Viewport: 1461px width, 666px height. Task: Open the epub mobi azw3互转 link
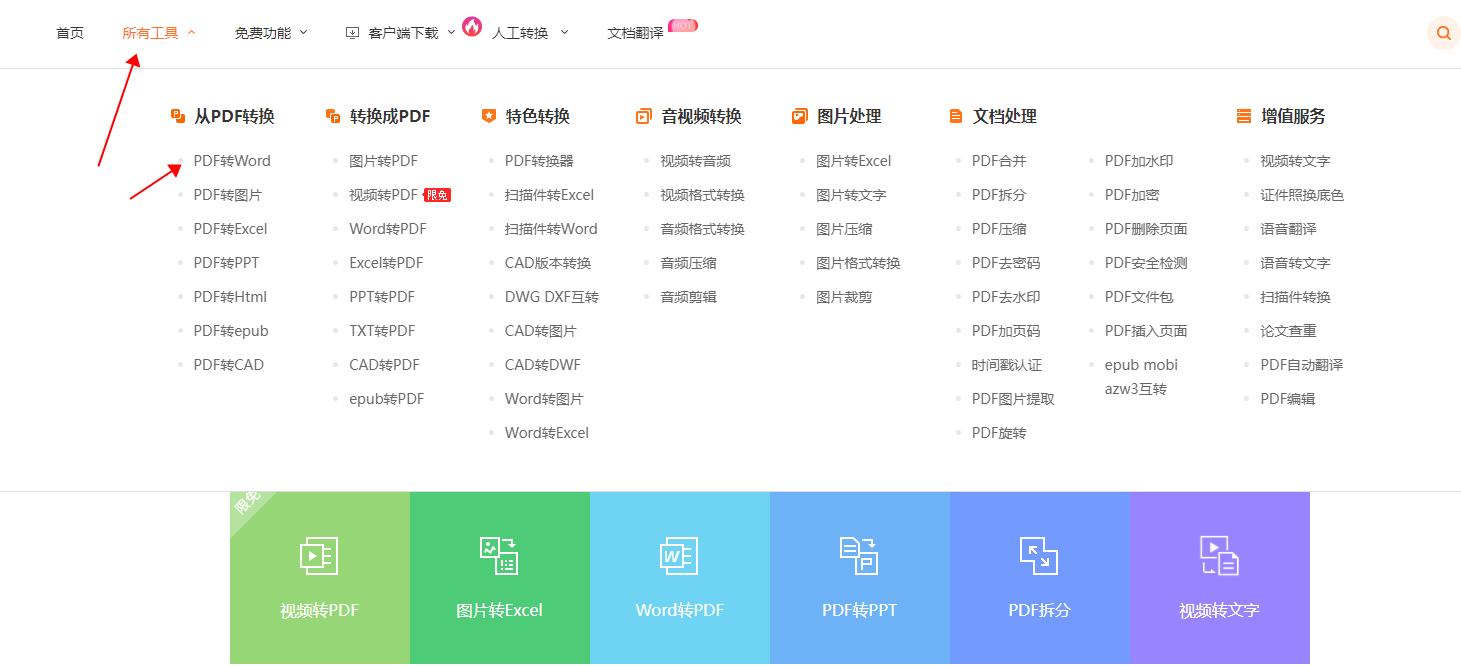click(x=1142, y=377)
